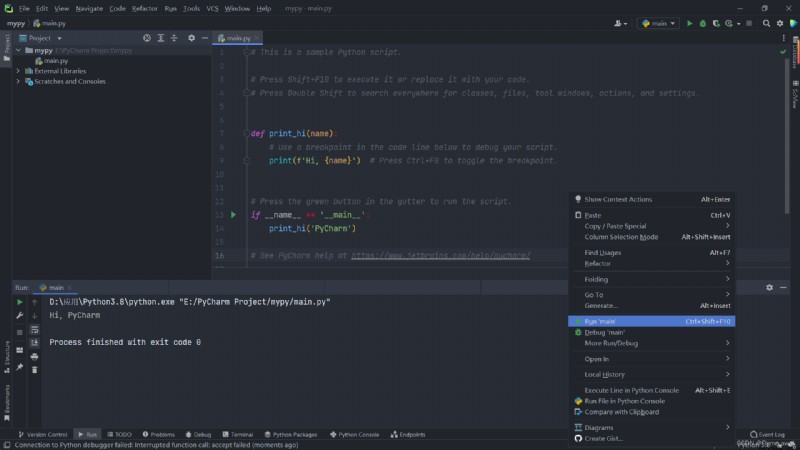
Task: Open the Terminal tool window
Action: pos(238,435)
